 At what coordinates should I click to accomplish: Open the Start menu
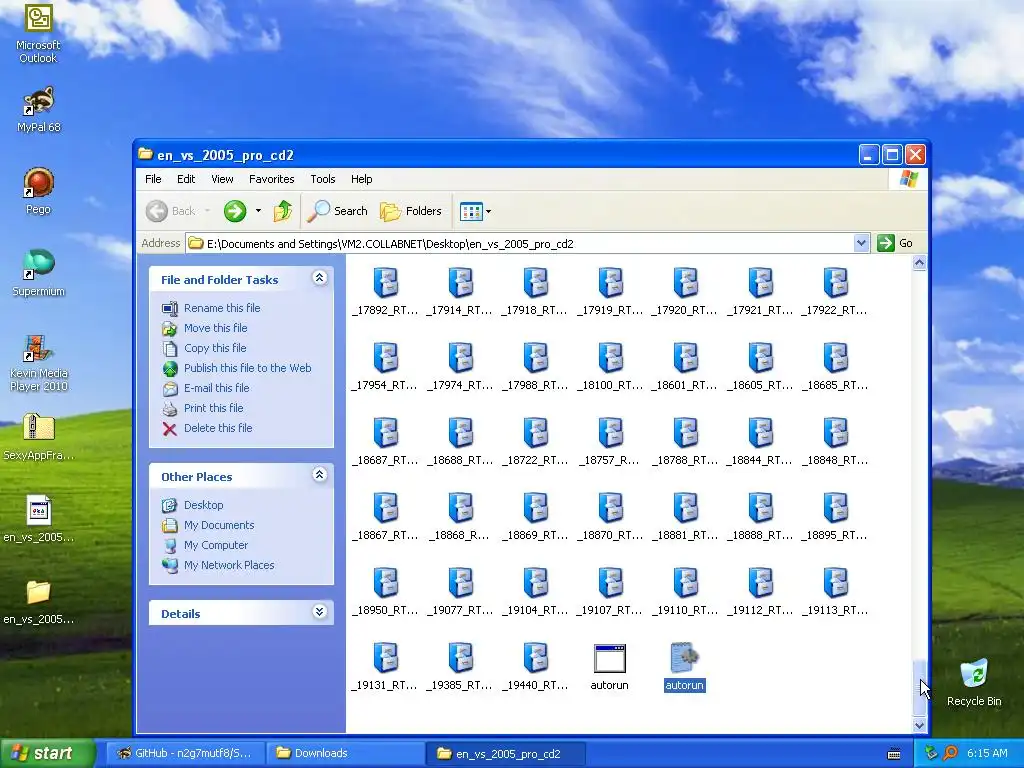point(46,754)
